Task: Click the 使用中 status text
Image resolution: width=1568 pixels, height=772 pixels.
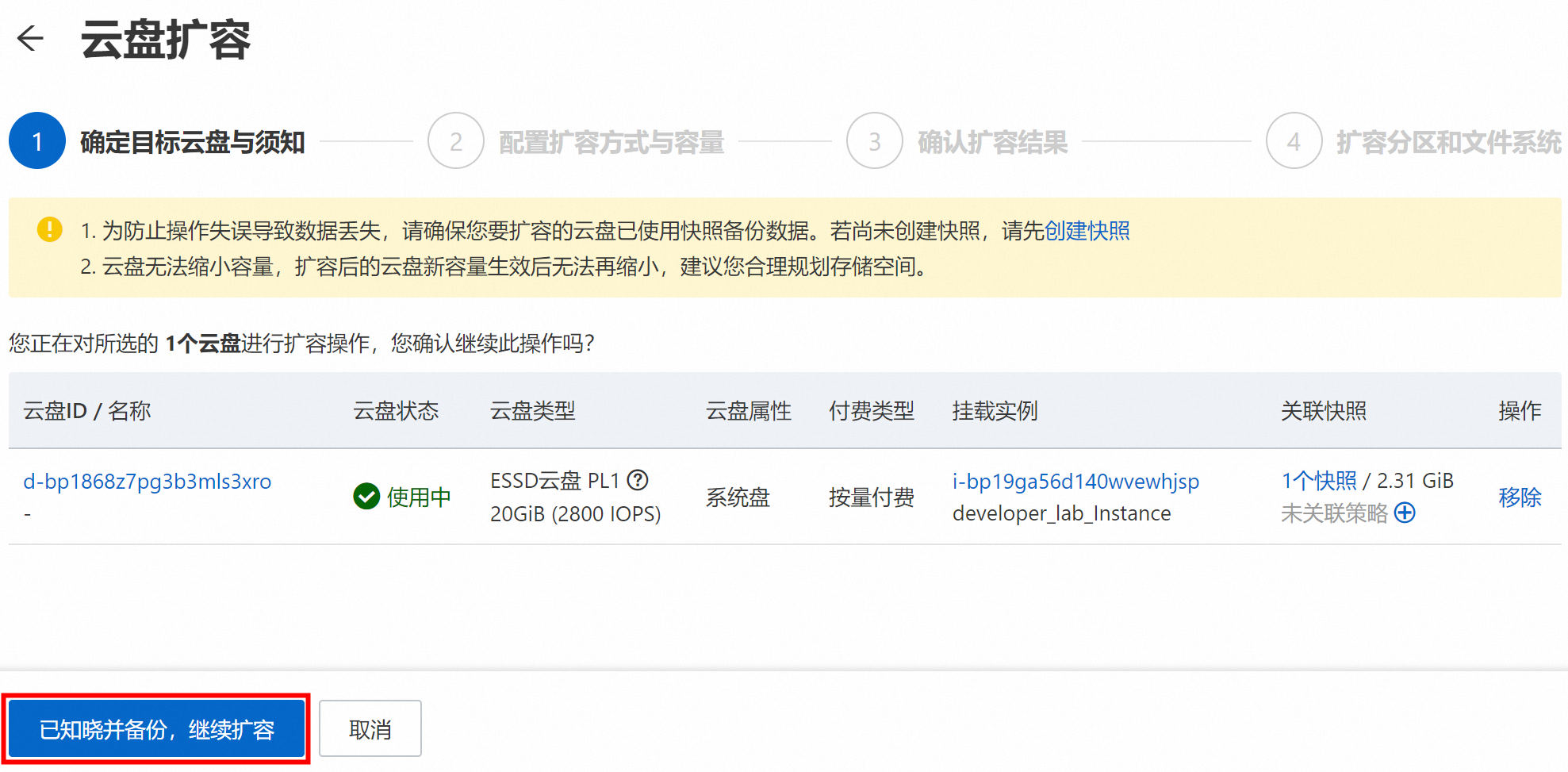Action: click(419, 497)
